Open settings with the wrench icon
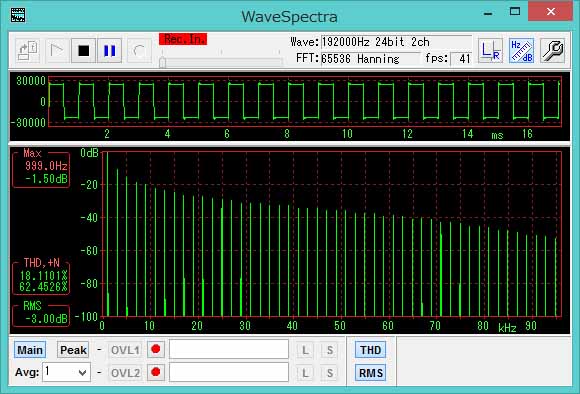Screen dimensions: 580x394 click(x=552, y=50)
